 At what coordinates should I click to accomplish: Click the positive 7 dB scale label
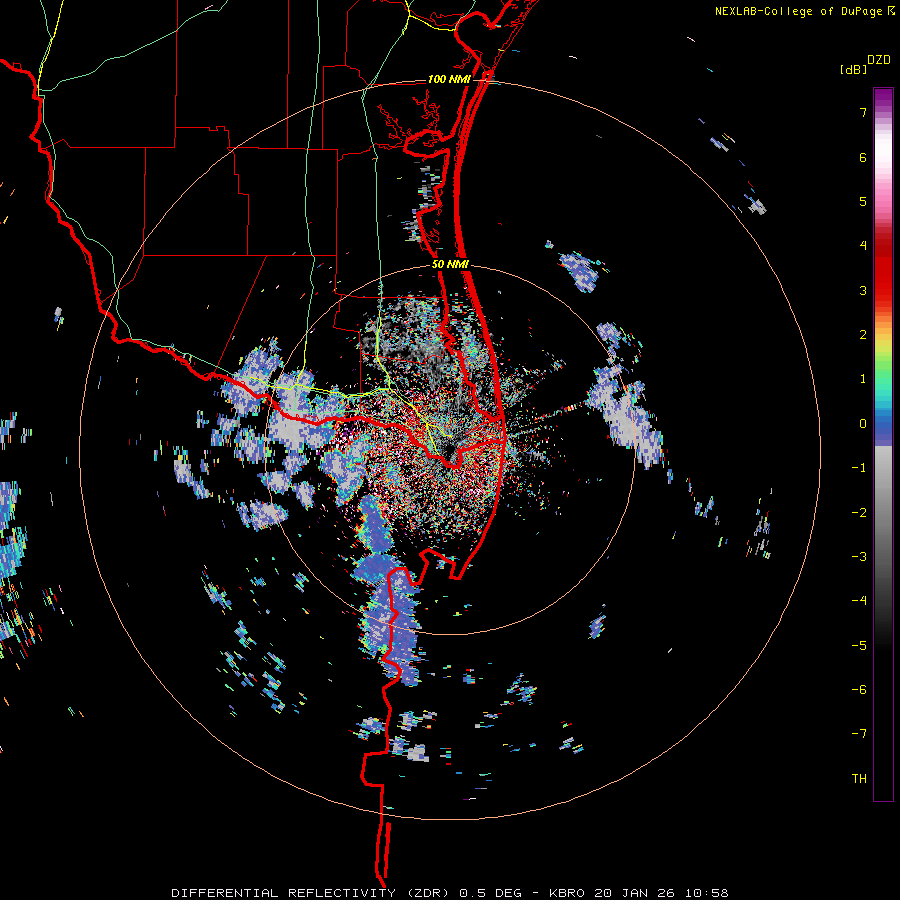tap(863, 112)
